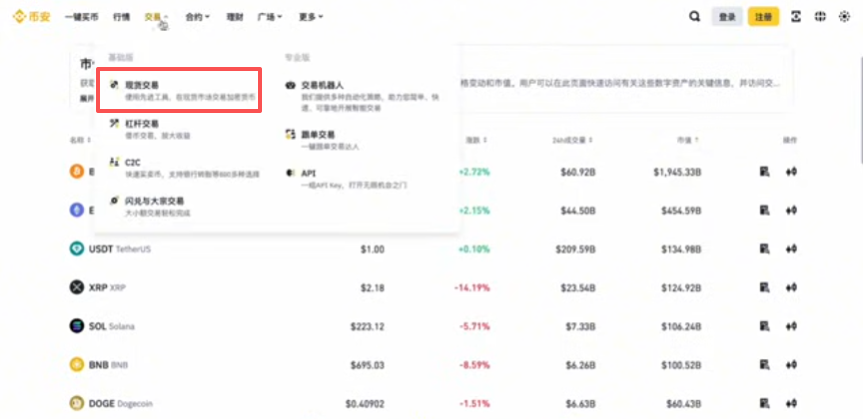
Task: Click the 闪兑与大宗交易 entry icon
Action: [x=114, y=200]
